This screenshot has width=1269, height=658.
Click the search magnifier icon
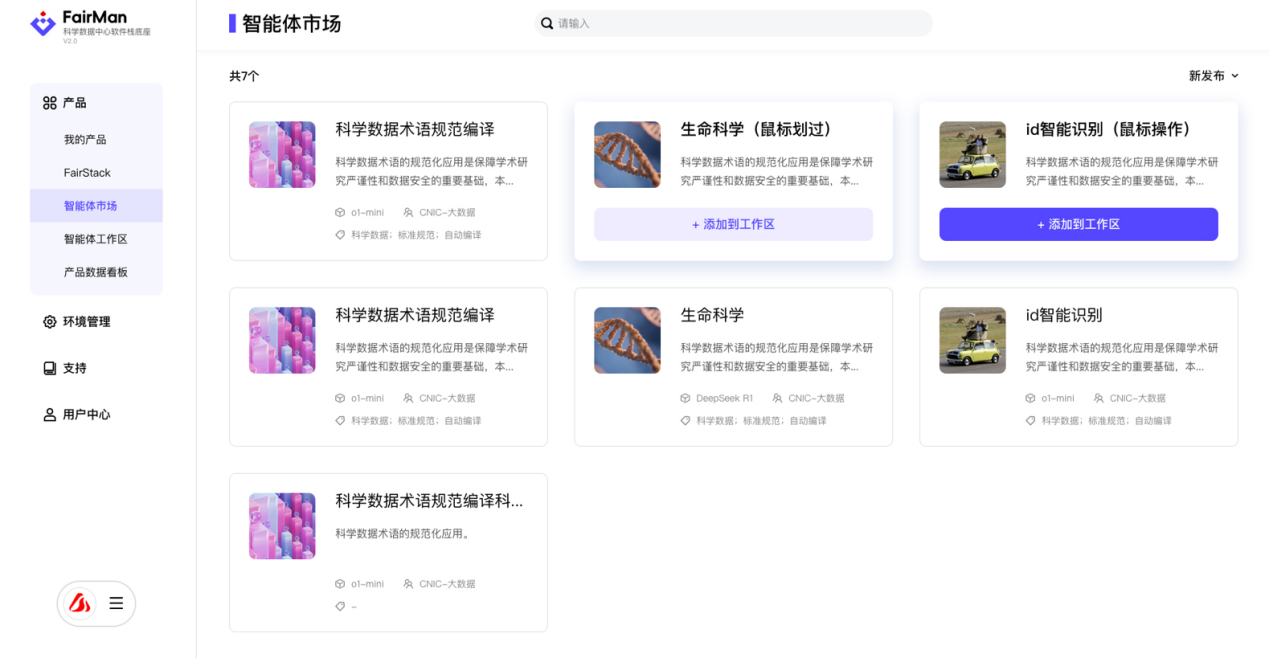pos(547,23)
